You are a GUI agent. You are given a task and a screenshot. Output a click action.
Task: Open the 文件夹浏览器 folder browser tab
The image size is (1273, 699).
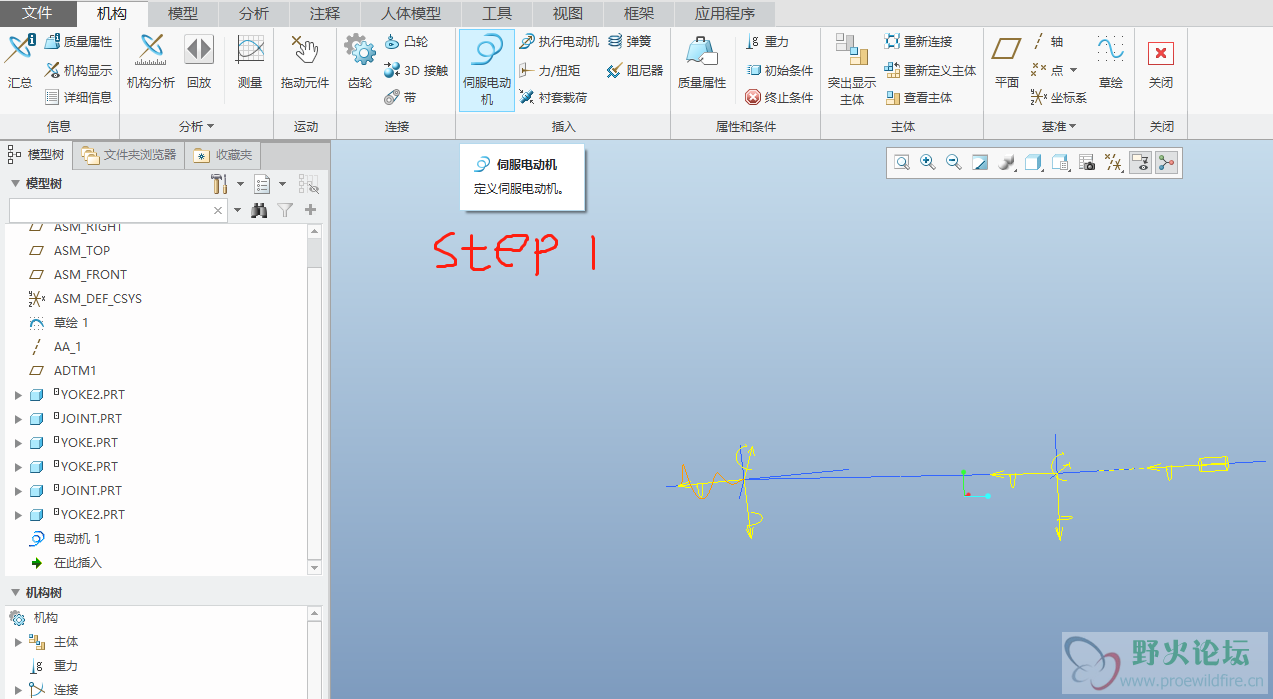pyautogui.click(x=129, y=155)
